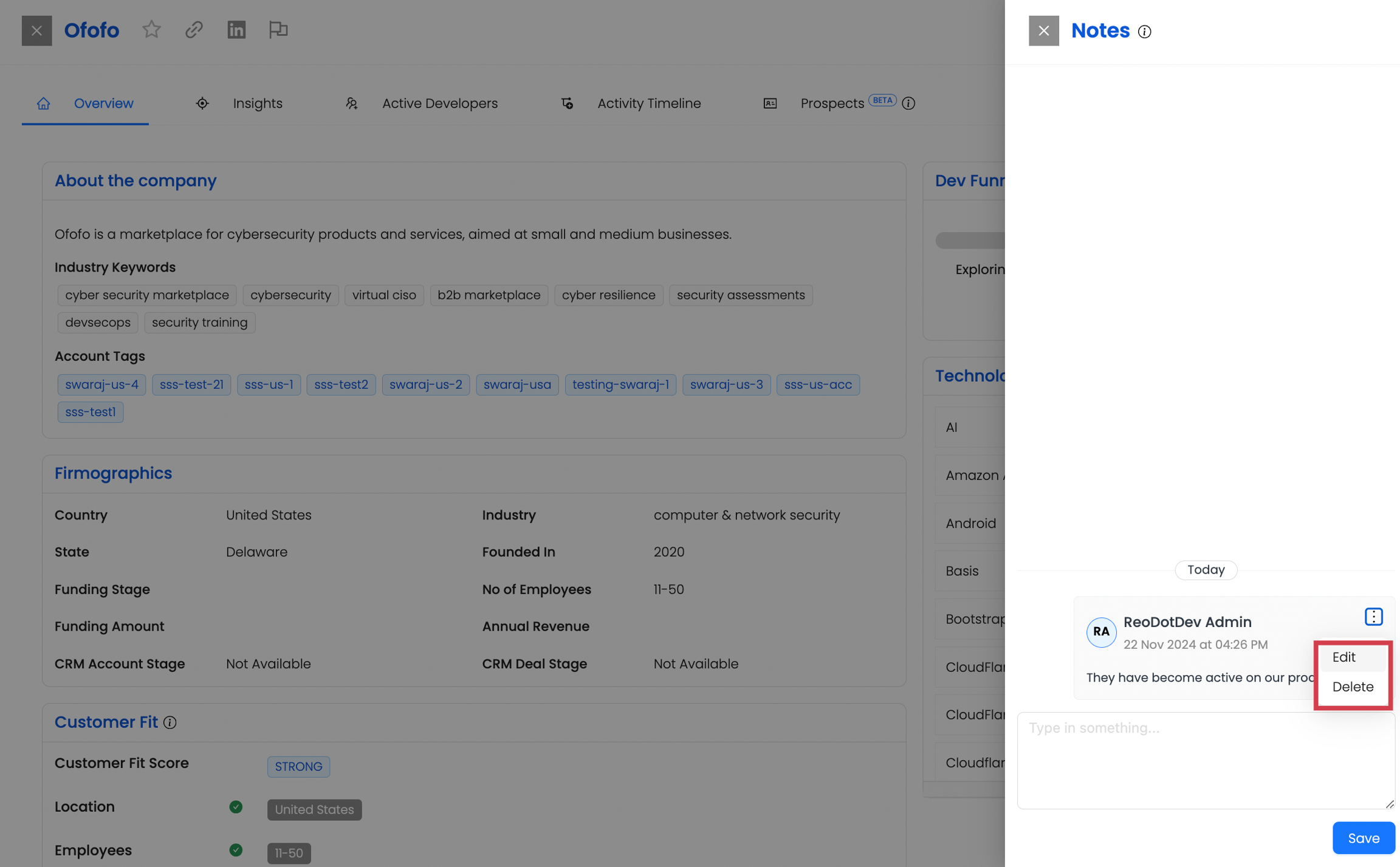Select Edit from the note menu
The height and width of the screenshot is (867, 1400).
[1343, 657]
